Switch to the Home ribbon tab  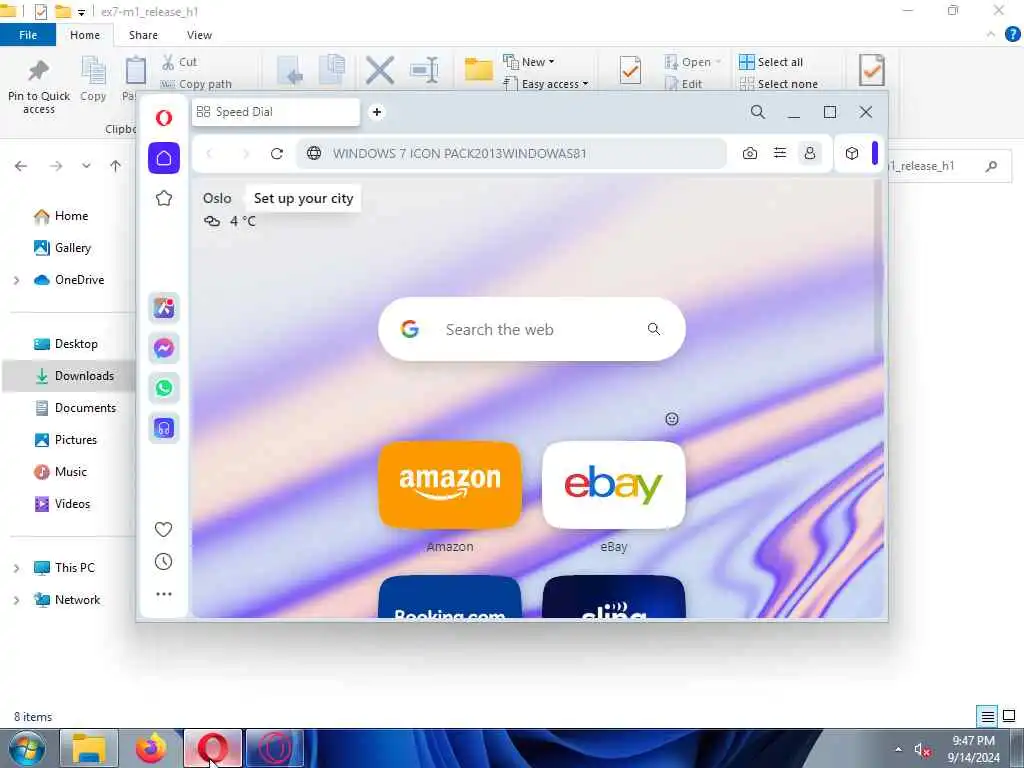85,35
